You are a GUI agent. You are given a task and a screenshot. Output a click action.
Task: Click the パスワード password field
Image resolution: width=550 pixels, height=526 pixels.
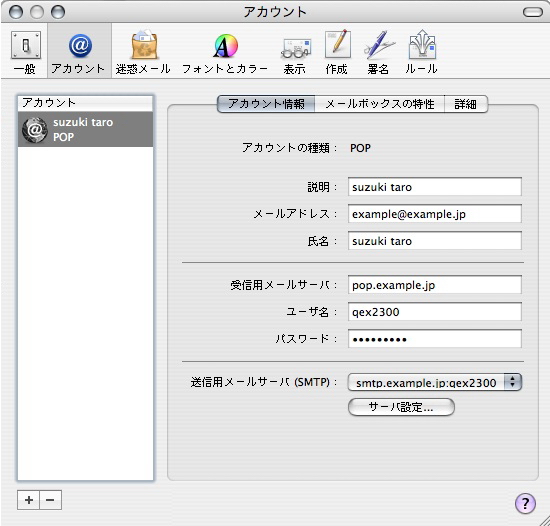(435, 339)
